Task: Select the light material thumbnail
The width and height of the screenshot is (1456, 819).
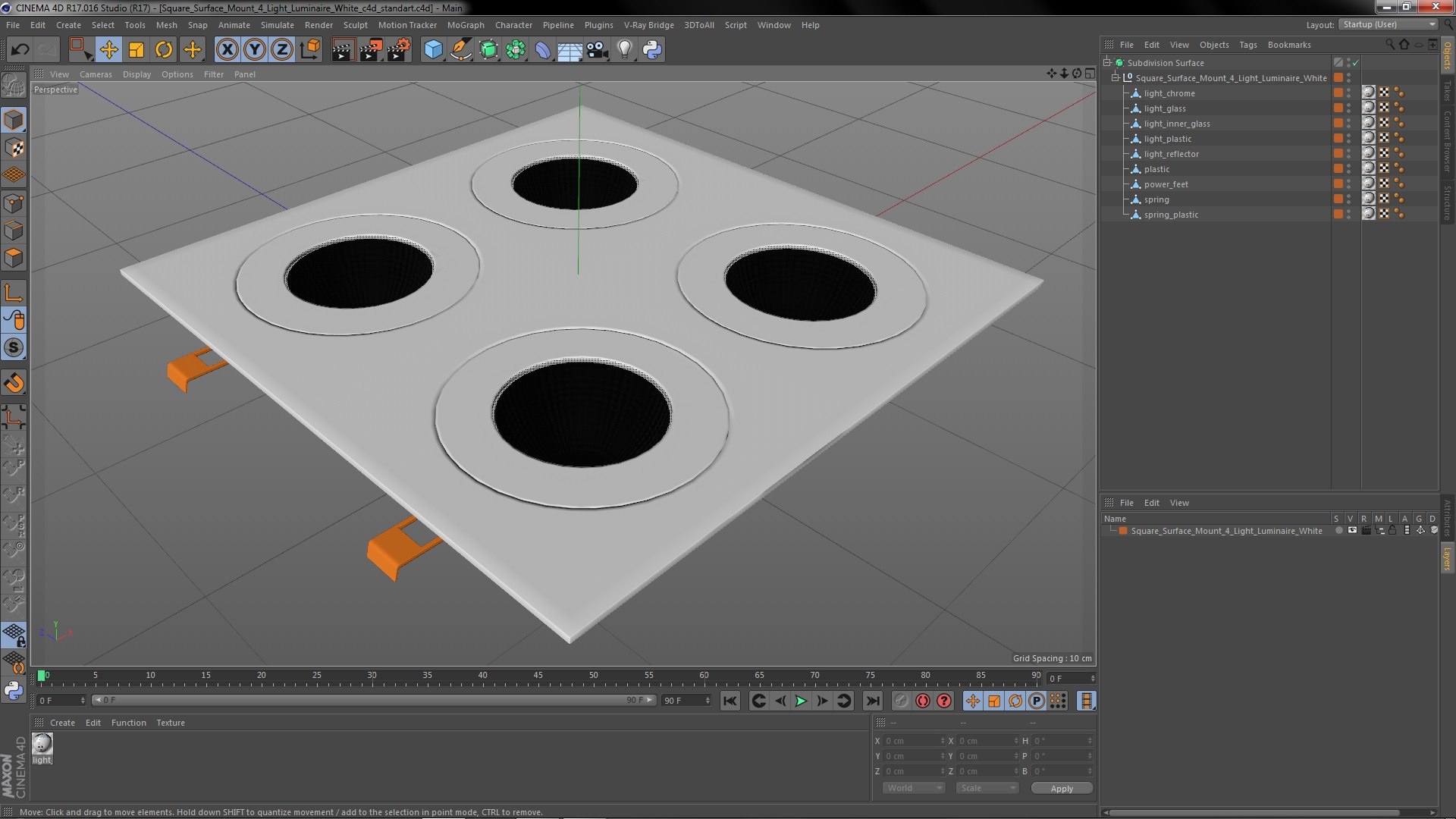Action: [42, 744]
